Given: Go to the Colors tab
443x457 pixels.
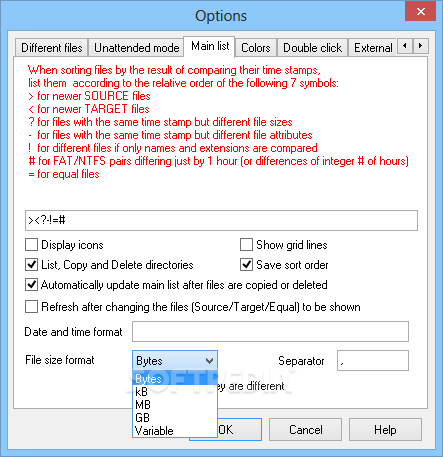Looking at the screenshot, I should [256, 48].
